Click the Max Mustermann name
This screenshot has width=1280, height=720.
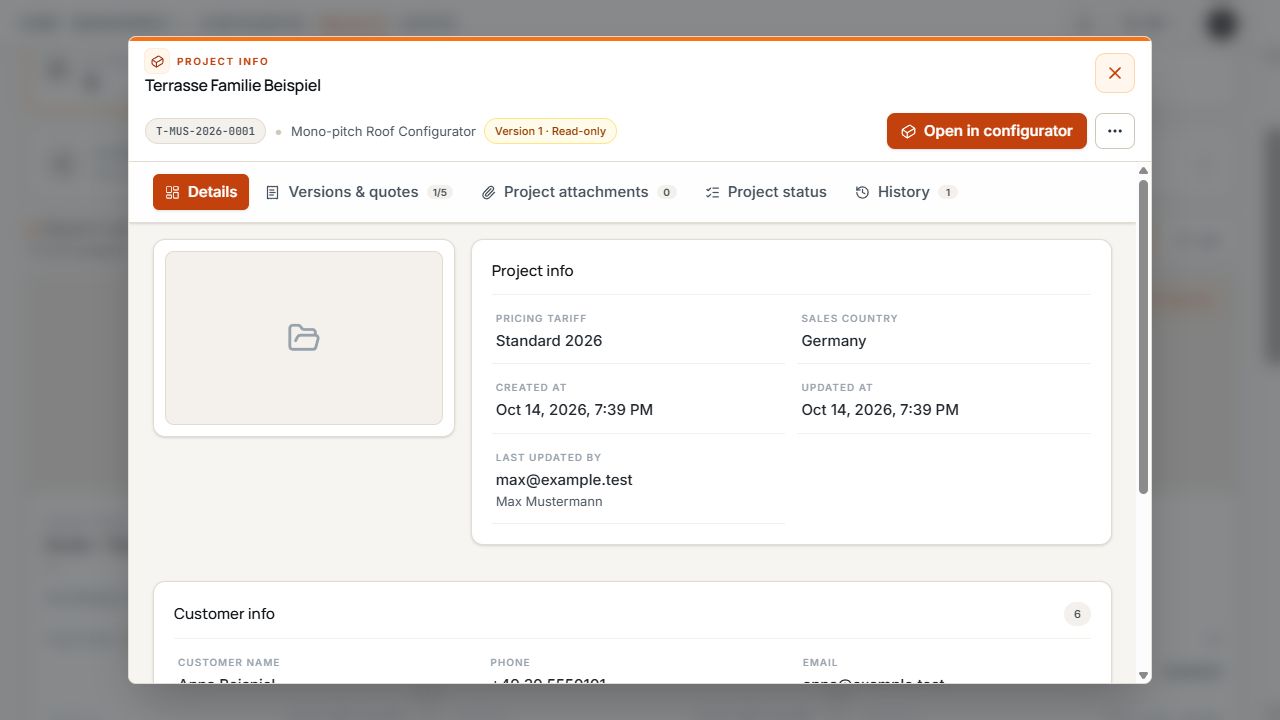(x=549, y=502)
